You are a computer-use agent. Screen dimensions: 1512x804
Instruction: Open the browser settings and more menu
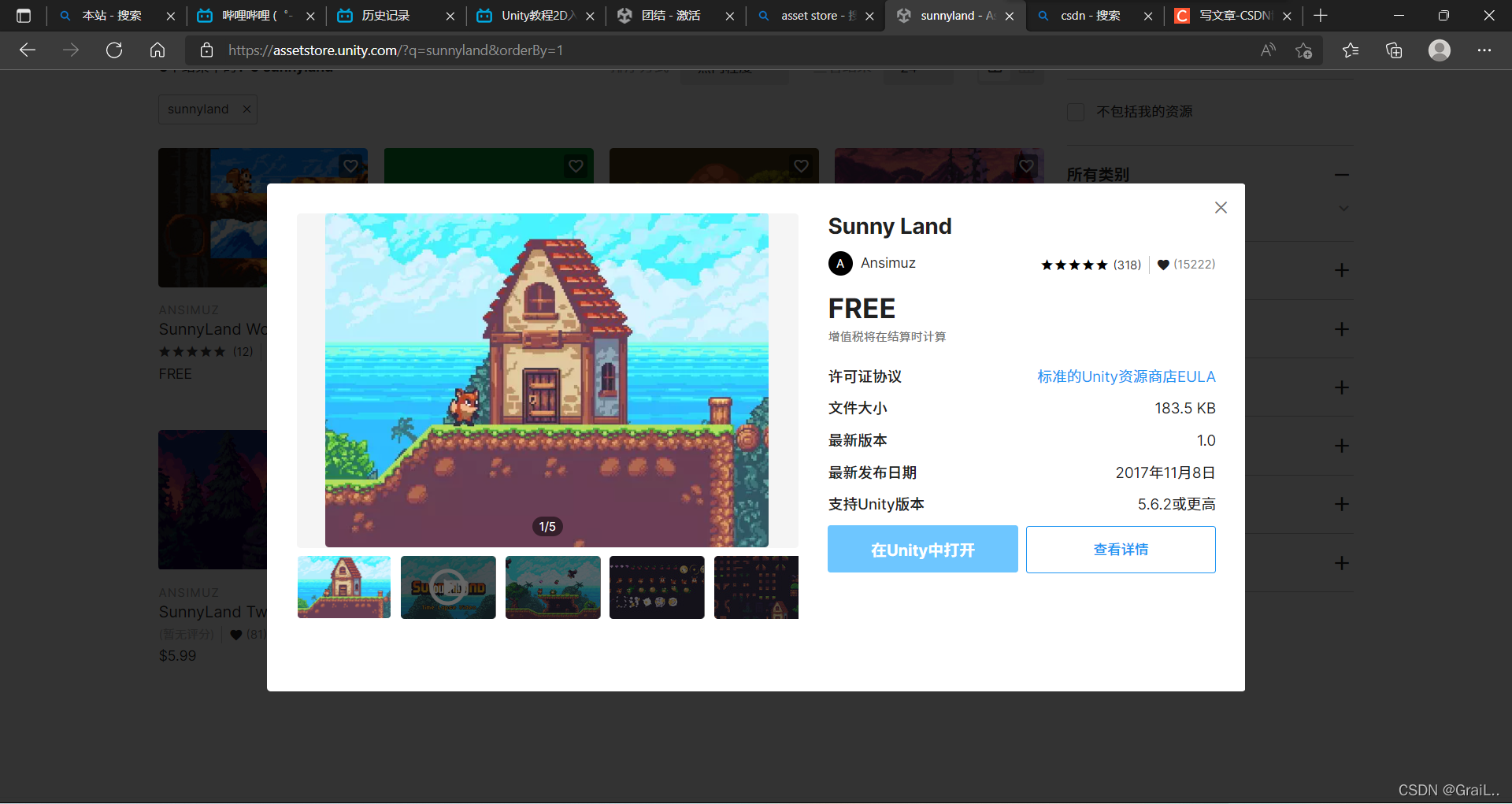coord(1484,50)
